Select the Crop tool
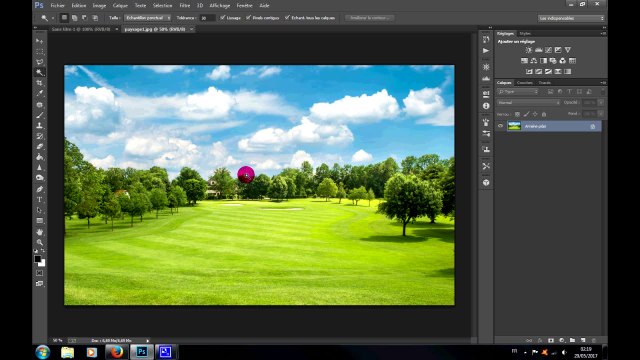The height and width of the screenshot is (360, 640). point(40,83)
